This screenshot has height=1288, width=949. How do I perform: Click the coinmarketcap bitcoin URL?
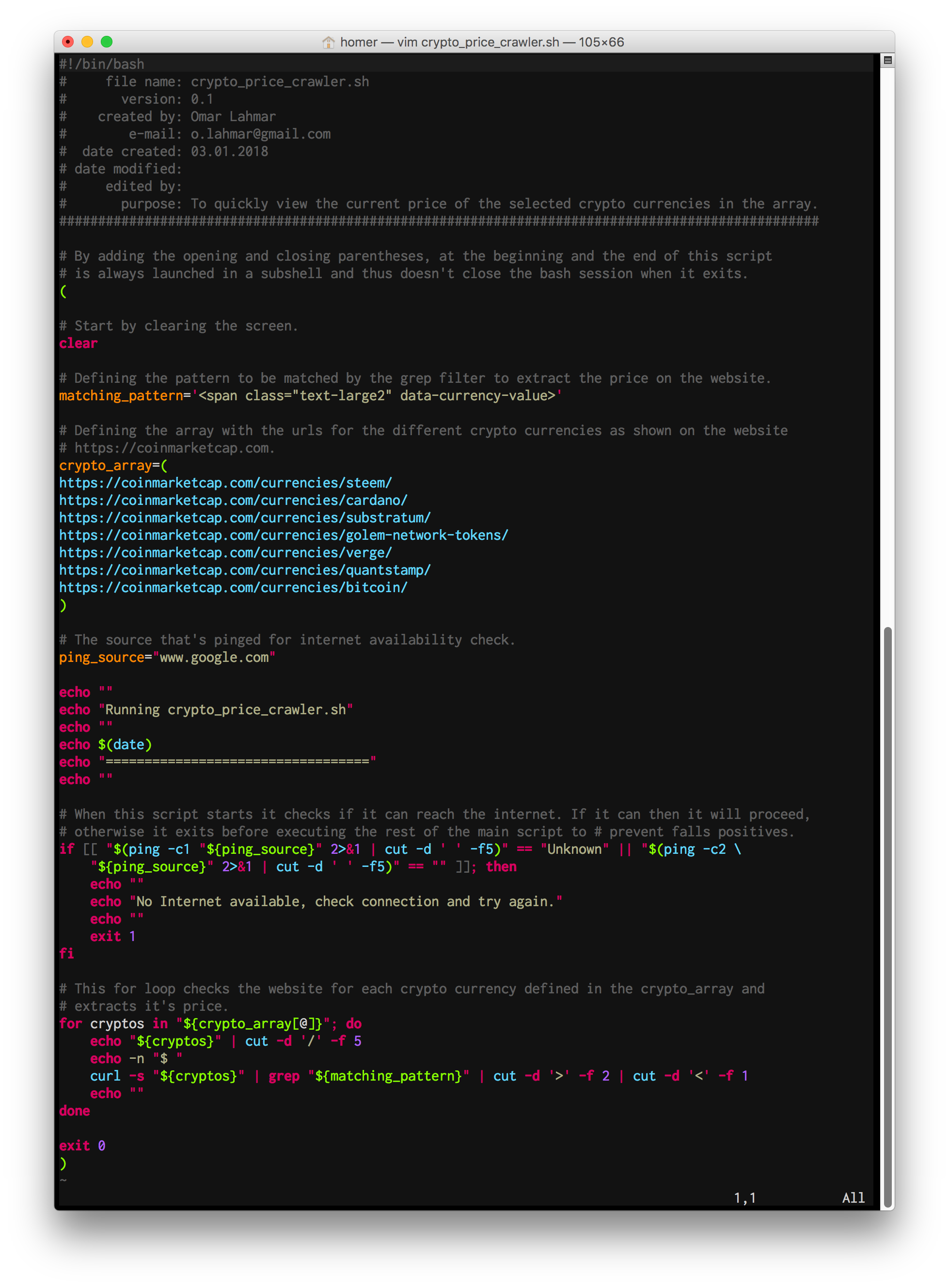point(233,587)
